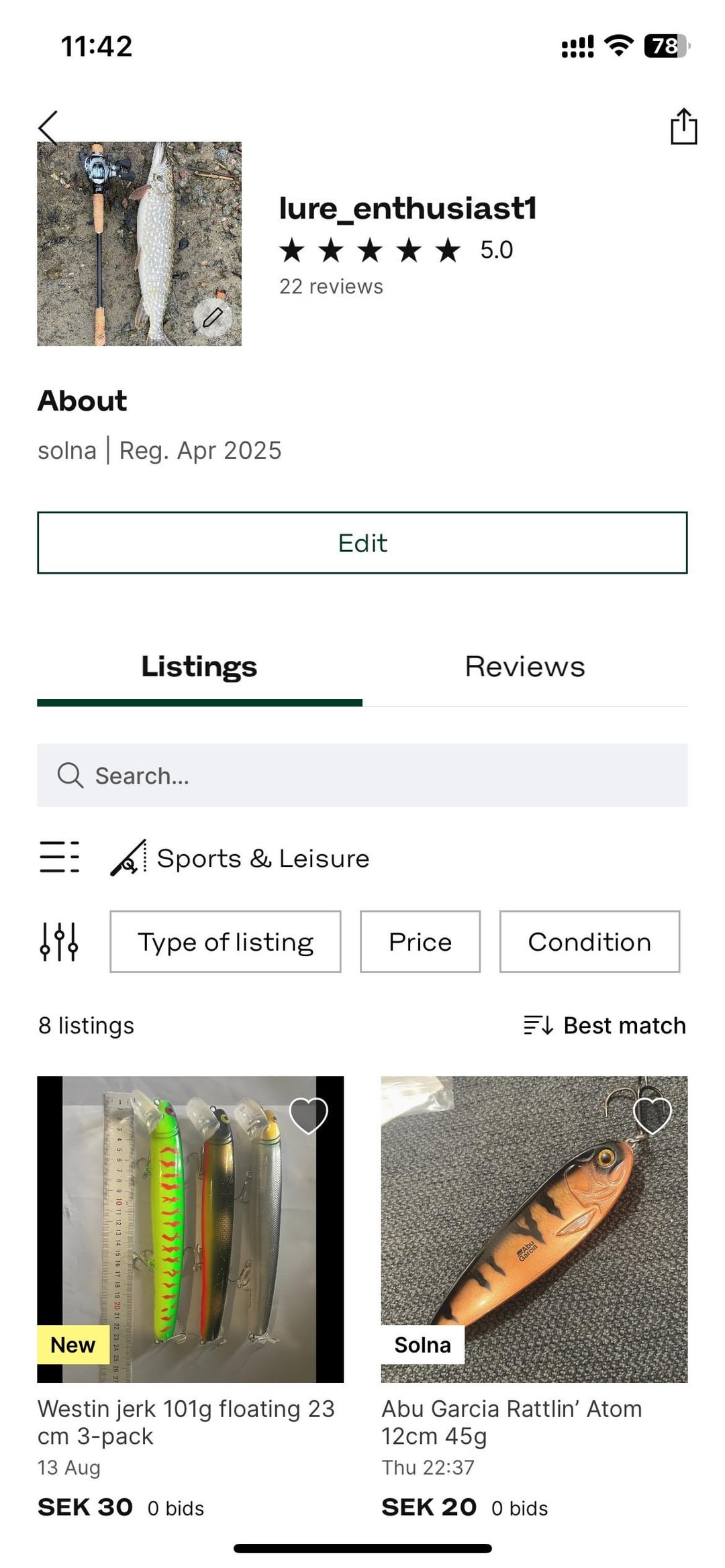Tap the back arrow icon
Viewport: 725px width, 1568px height.
click(48, 127)
